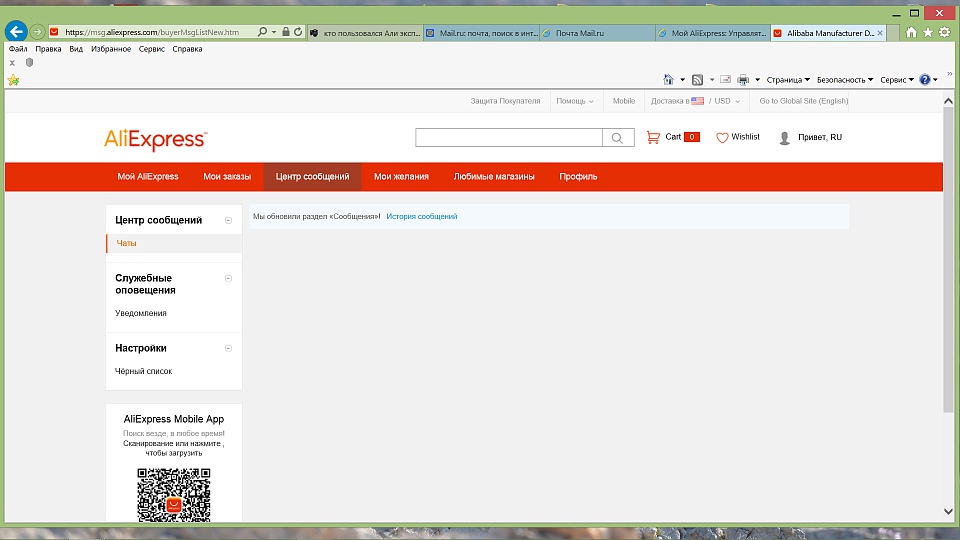Click the Mobile link in top bar
The image size is (960, 540).
click(x=624, y=101)
